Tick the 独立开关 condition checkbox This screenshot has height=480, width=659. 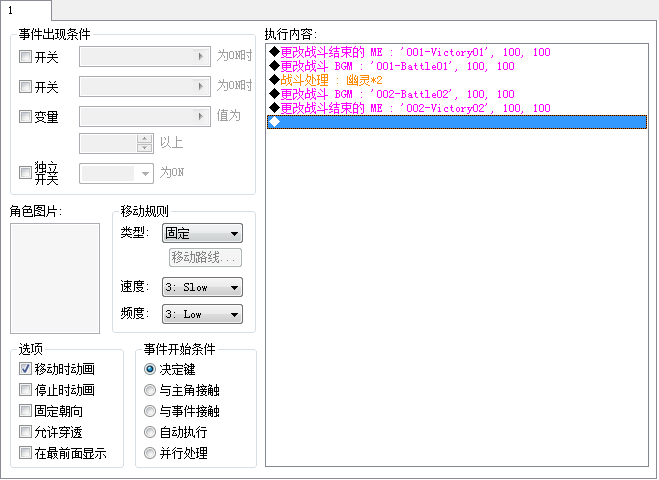[x=25, y=172]
